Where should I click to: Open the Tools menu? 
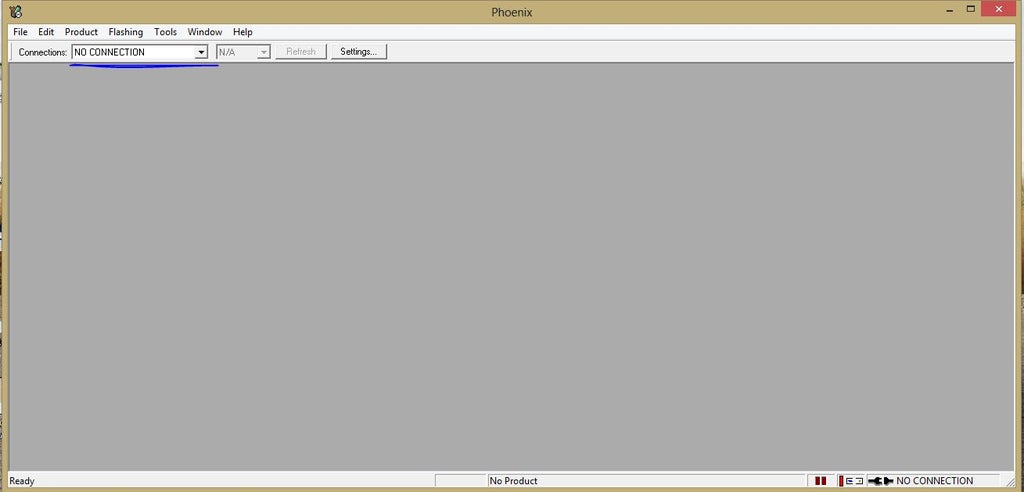(x=165, y=32)
